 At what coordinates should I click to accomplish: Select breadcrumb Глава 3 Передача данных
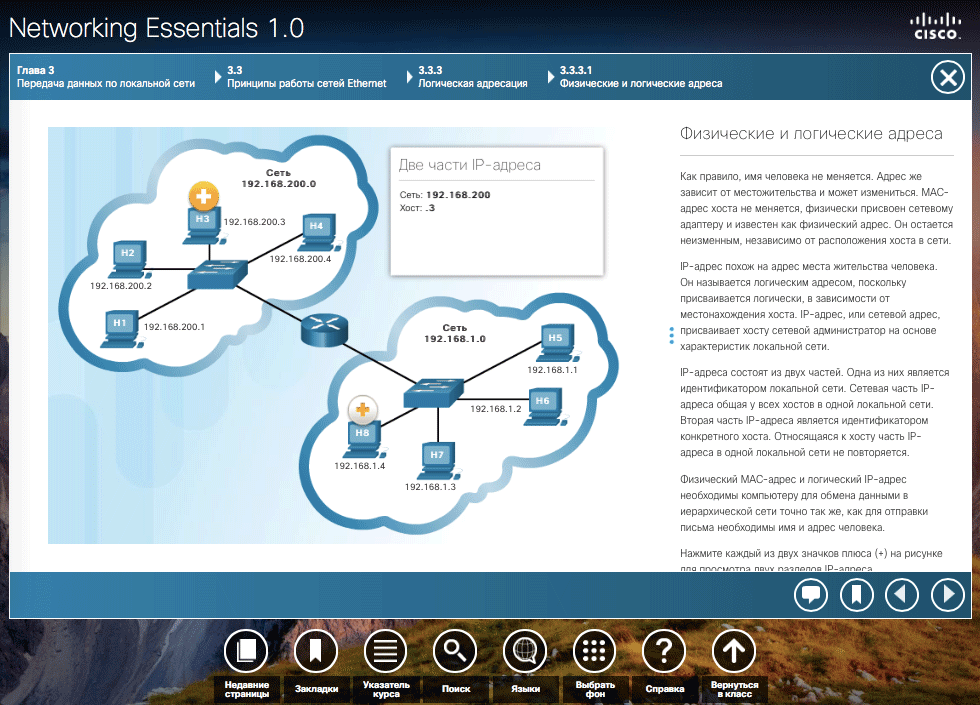106,77
